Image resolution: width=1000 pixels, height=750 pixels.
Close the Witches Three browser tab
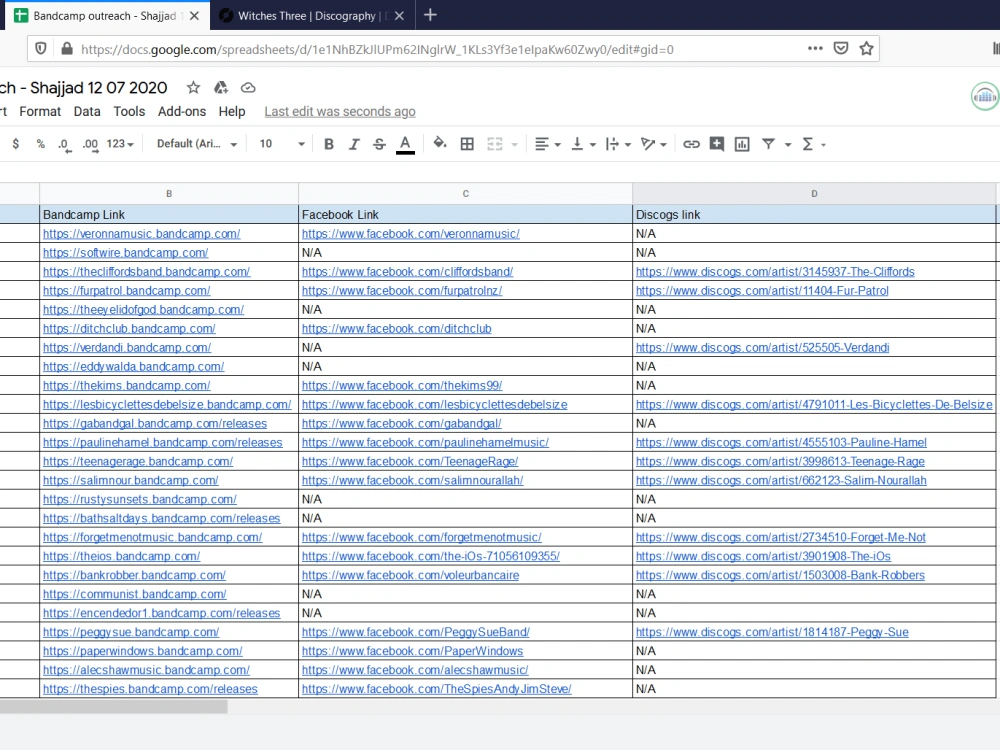click(x=399, y=16)
